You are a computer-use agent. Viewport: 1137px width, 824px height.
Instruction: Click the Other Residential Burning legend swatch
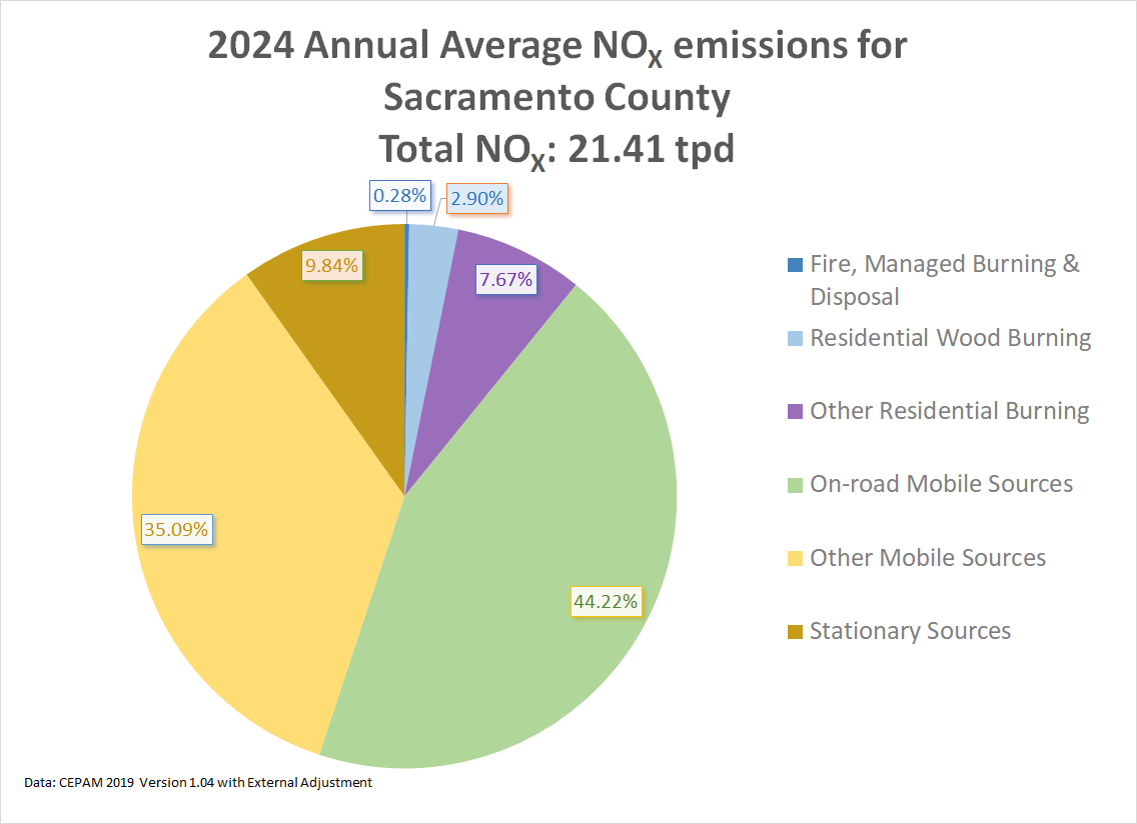click(x=795, y=411)
